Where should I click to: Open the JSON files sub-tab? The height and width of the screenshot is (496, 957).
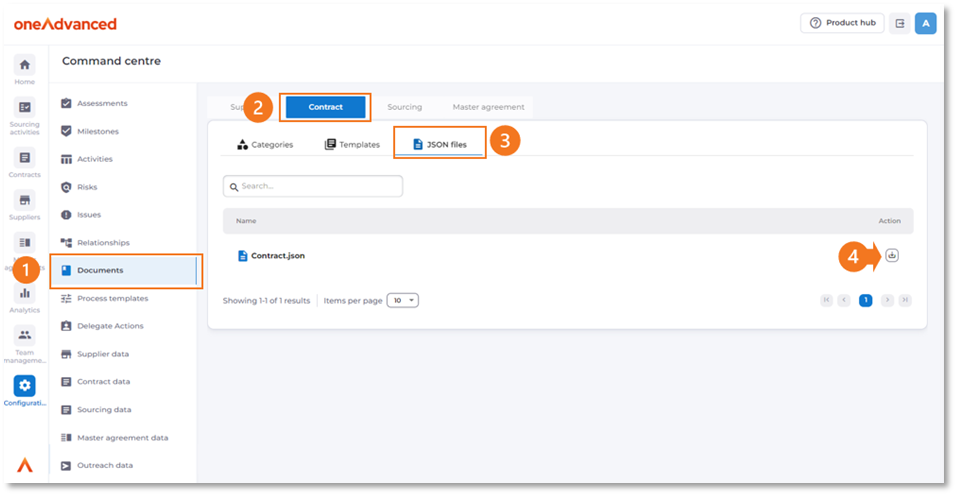440,145
